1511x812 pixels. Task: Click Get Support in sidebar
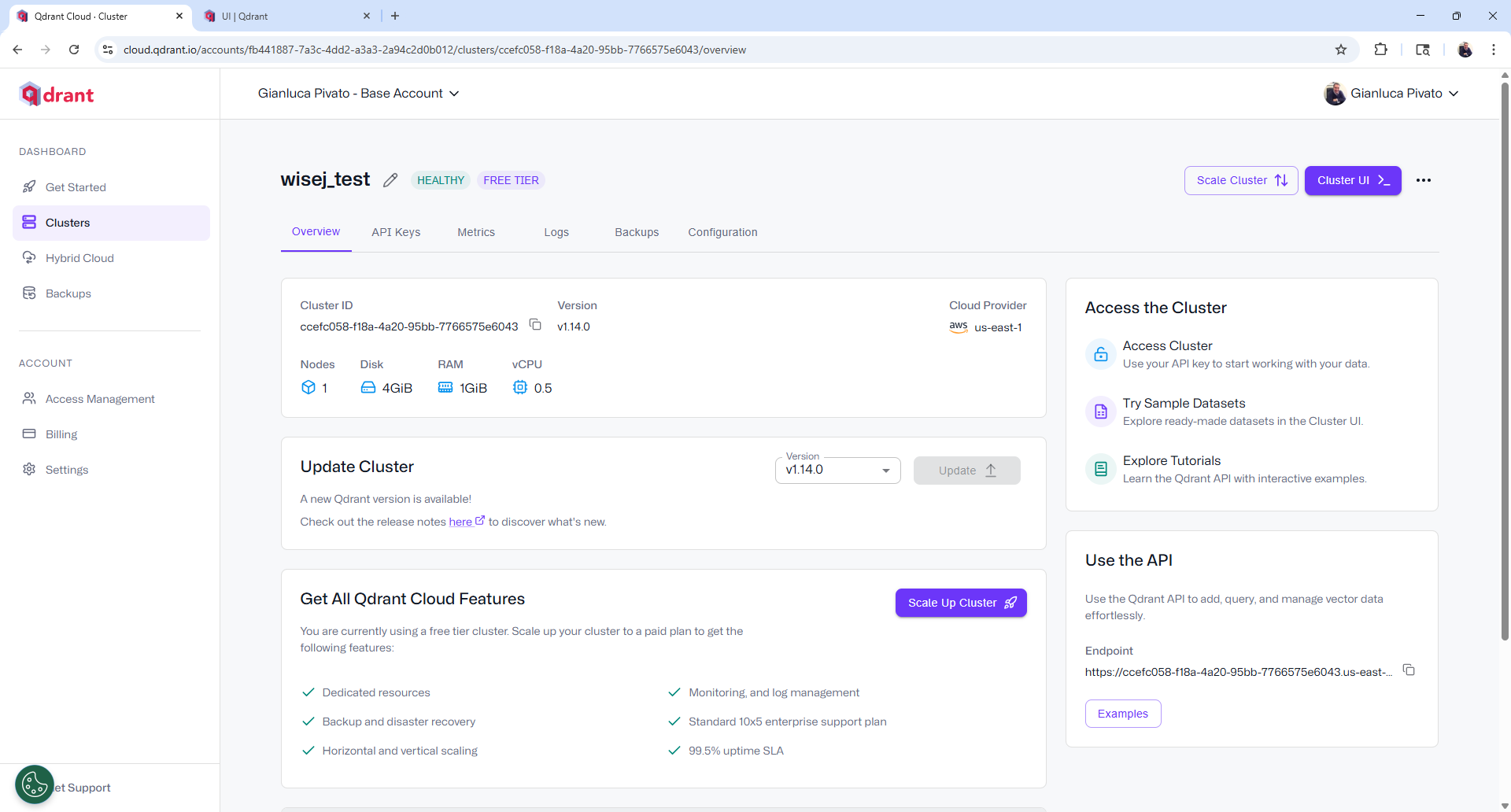83,788
